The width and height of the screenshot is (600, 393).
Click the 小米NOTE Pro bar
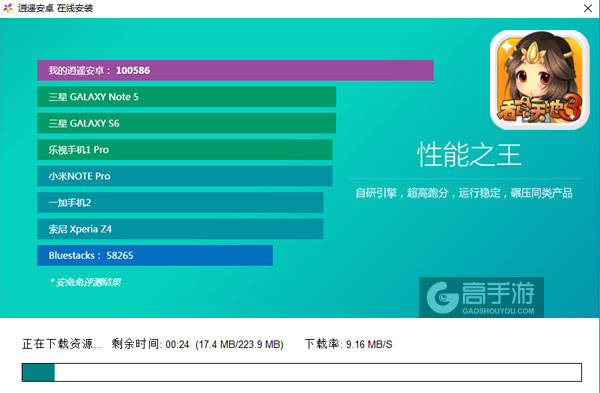click(x=185, y=176)
